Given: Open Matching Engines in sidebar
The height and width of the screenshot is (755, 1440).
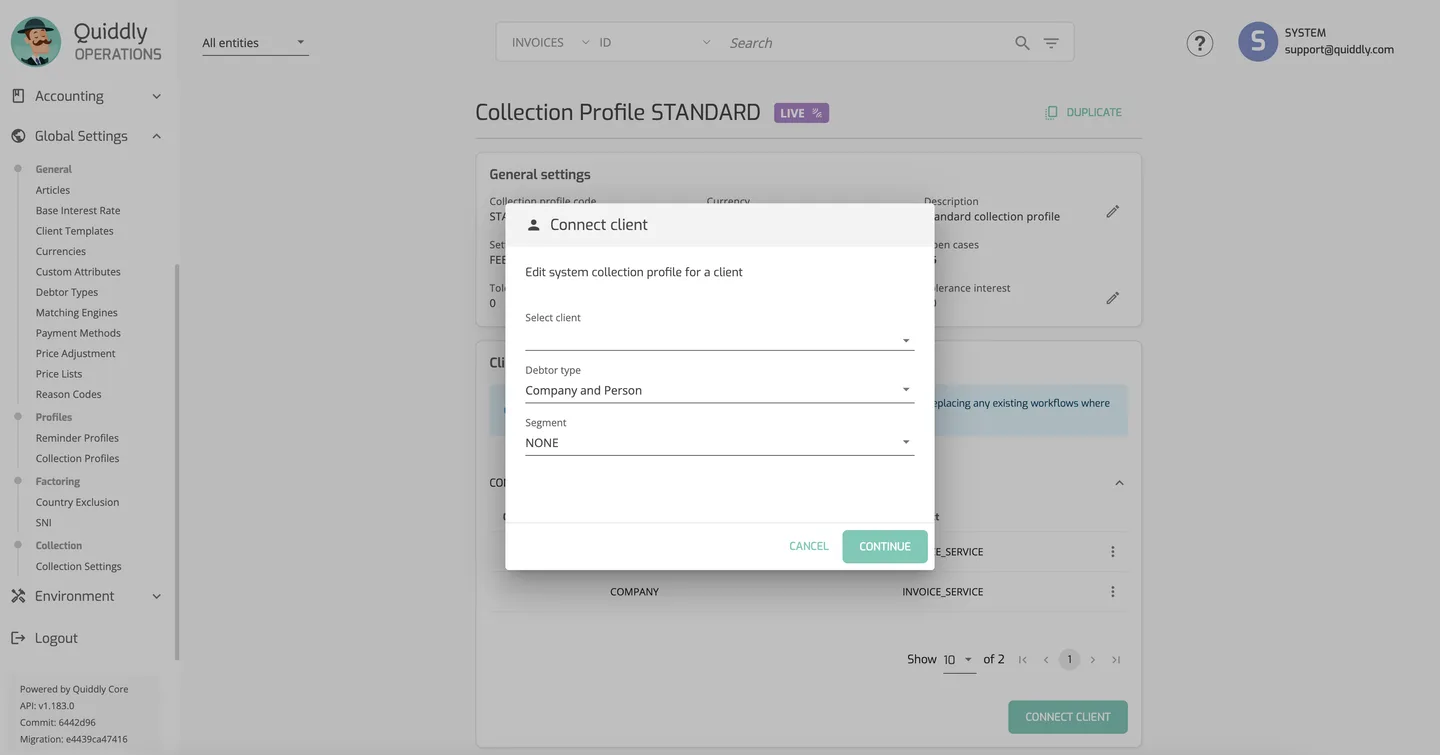Looking at the screenshot, I should point(76,313).
